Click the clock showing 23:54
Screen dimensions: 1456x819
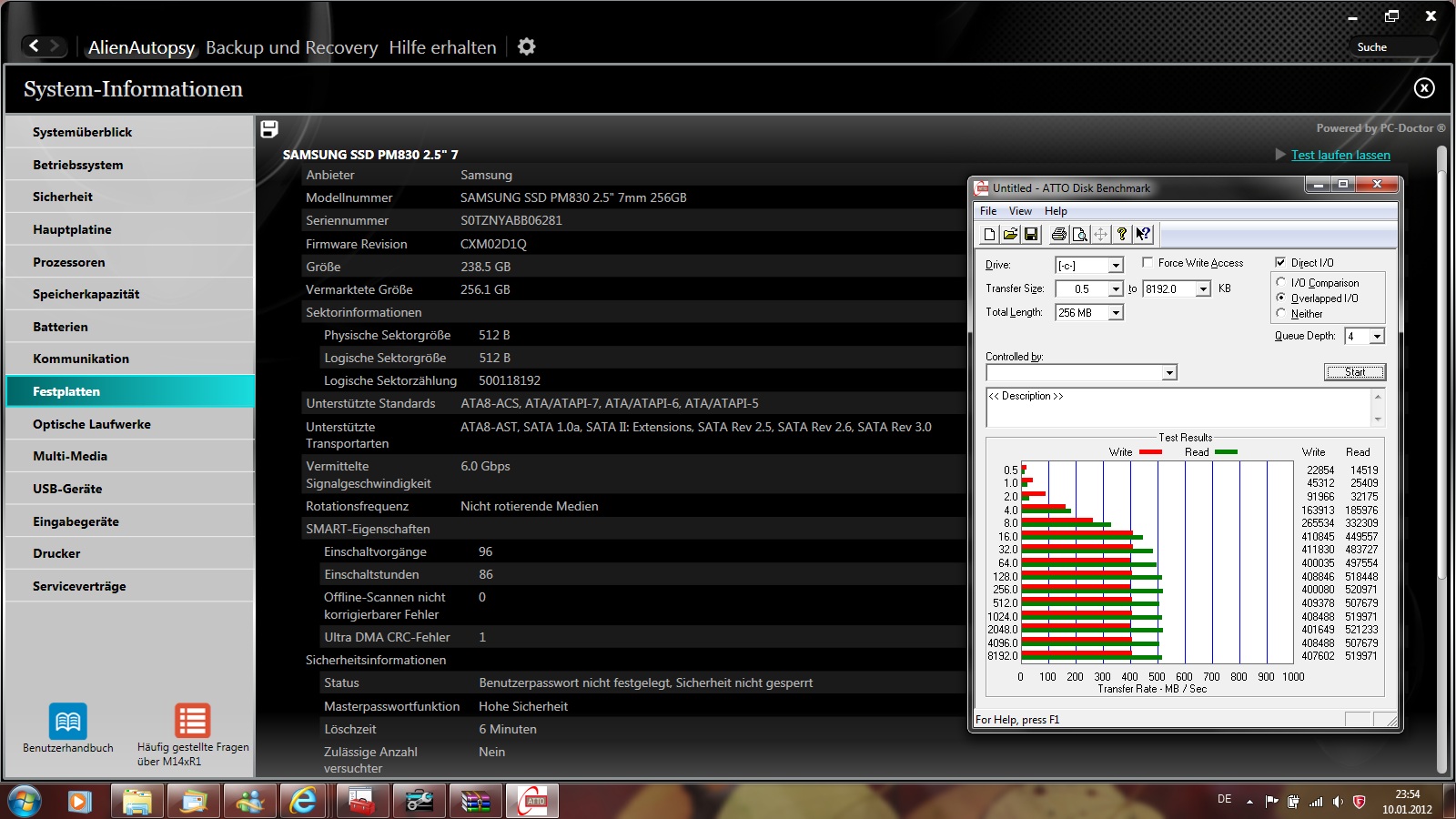pyautogui.click(x=1407, y=794)
